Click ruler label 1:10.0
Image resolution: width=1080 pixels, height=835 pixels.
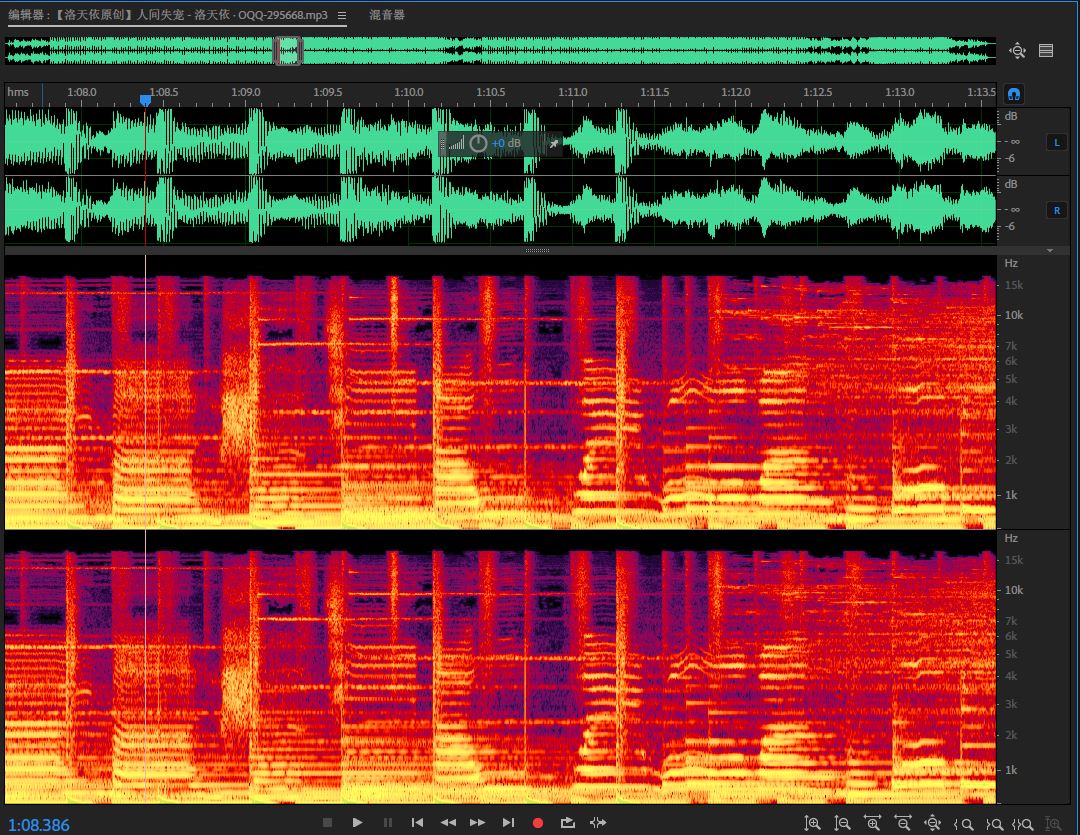(x=409, y=92)
